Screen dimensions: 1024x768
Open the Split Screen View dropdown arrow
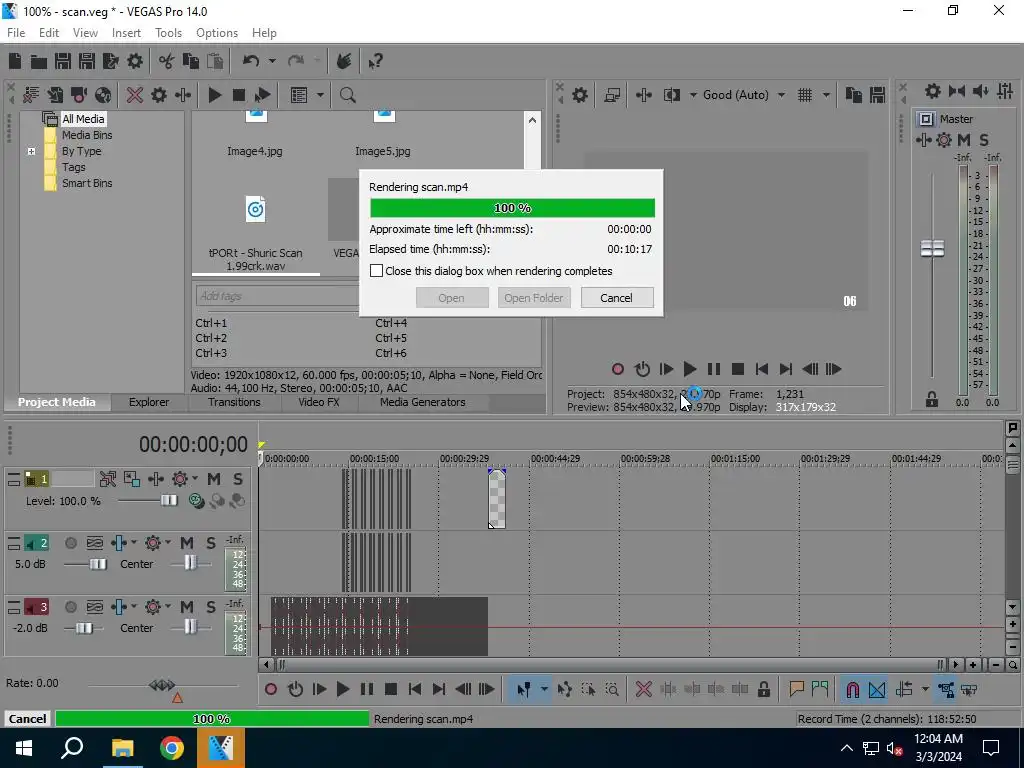point(693,95)
